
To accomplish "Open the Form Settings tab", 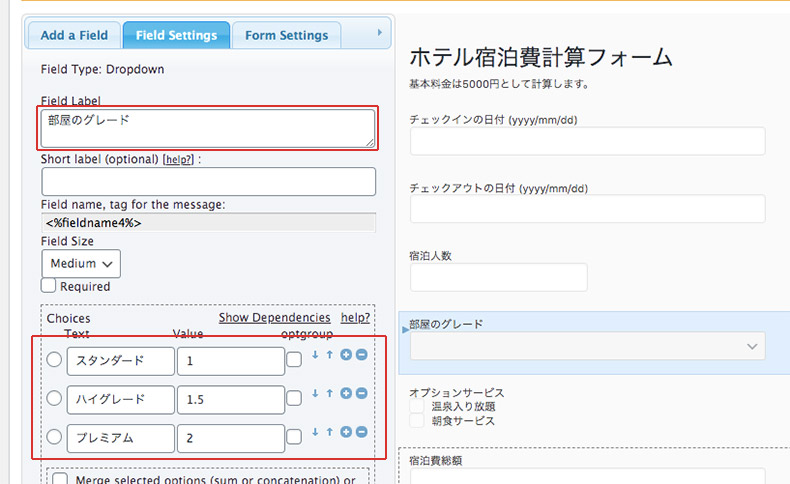I will click(286, 35).
